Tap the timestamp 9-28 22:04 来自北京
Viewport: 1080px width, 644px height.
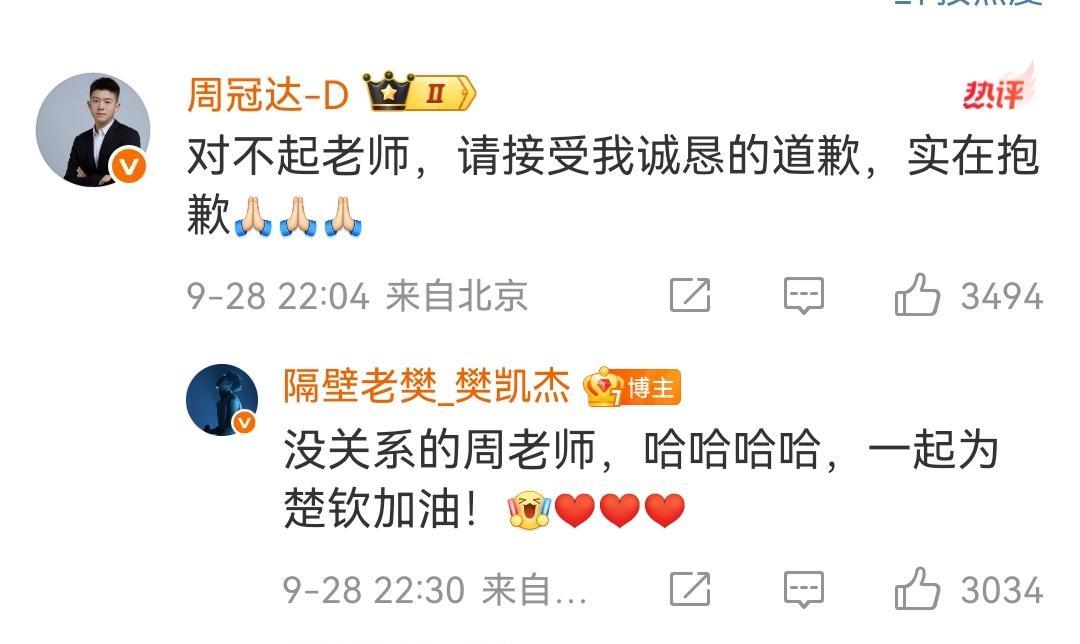pos(357,296)
